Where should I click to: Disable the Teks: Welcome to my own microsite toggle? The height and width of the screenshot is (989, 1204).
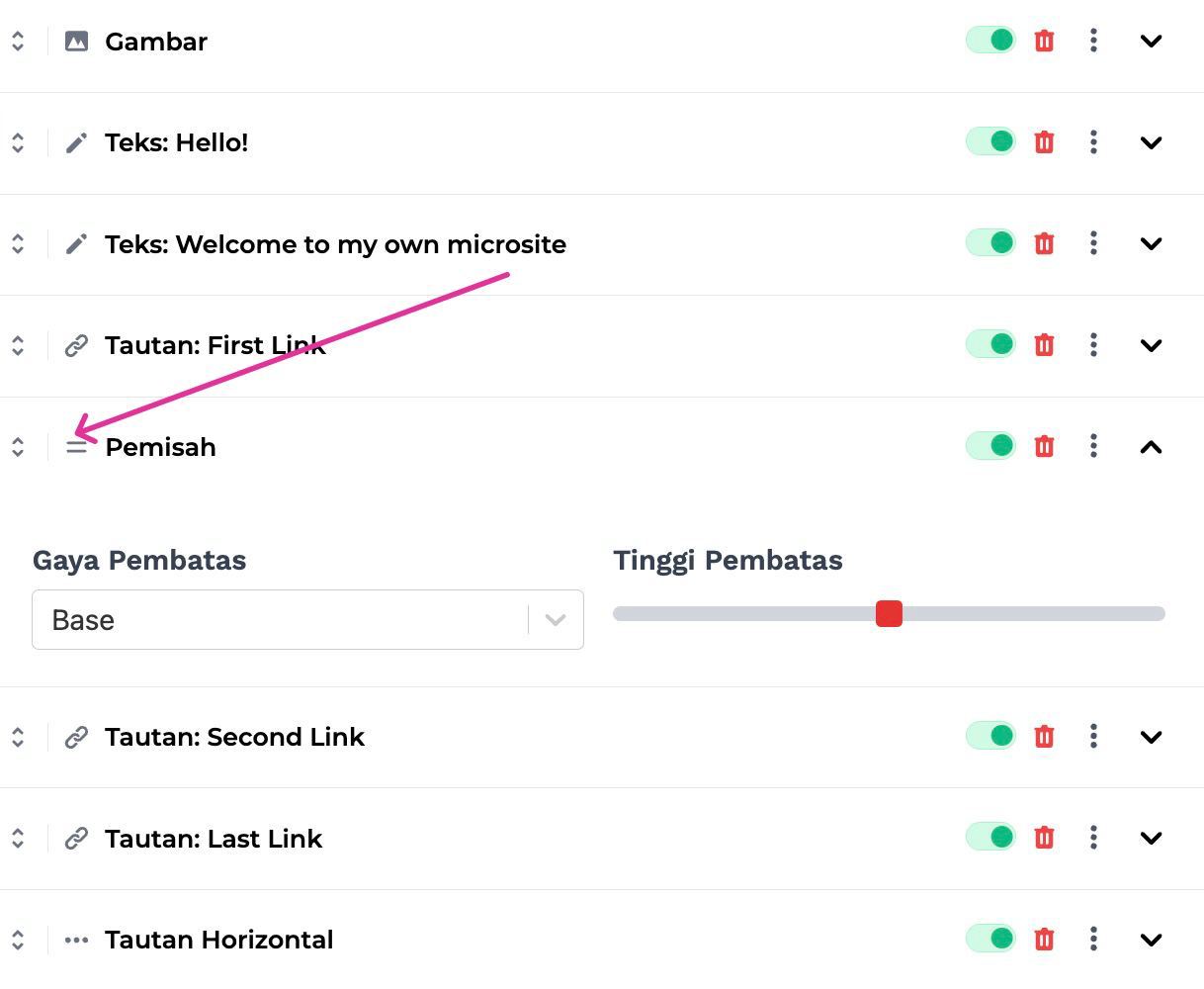pos(990,242)
